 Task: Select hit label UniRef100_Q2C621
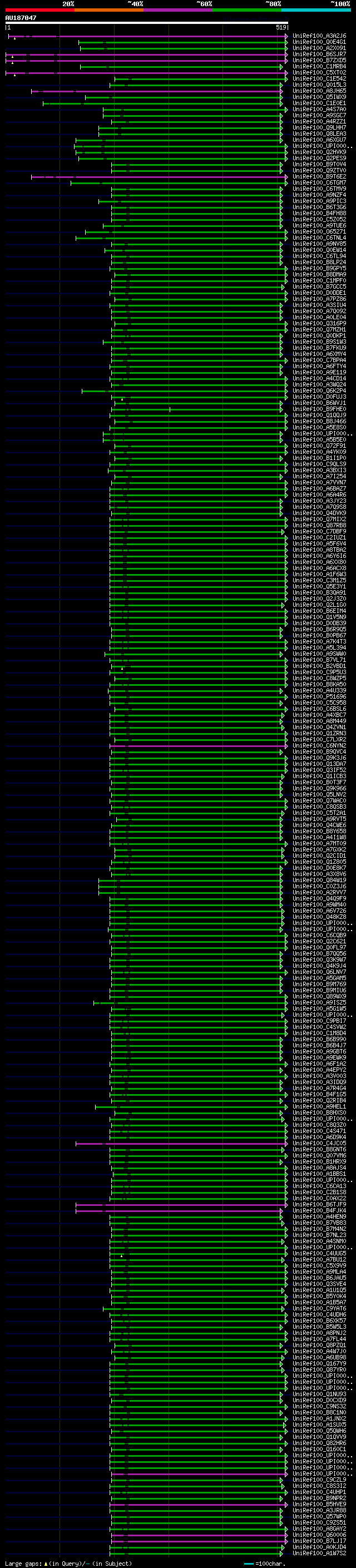[x=319, y=941]
